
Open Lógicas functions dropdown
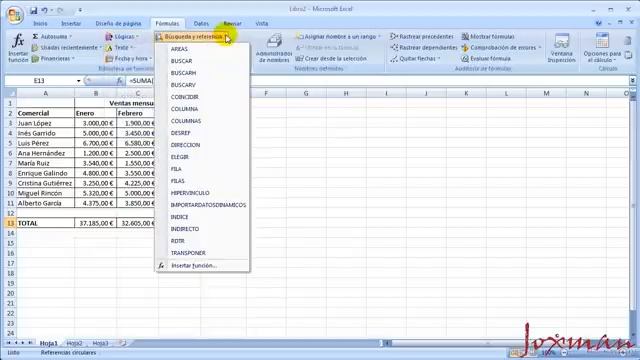coord(122,37)
